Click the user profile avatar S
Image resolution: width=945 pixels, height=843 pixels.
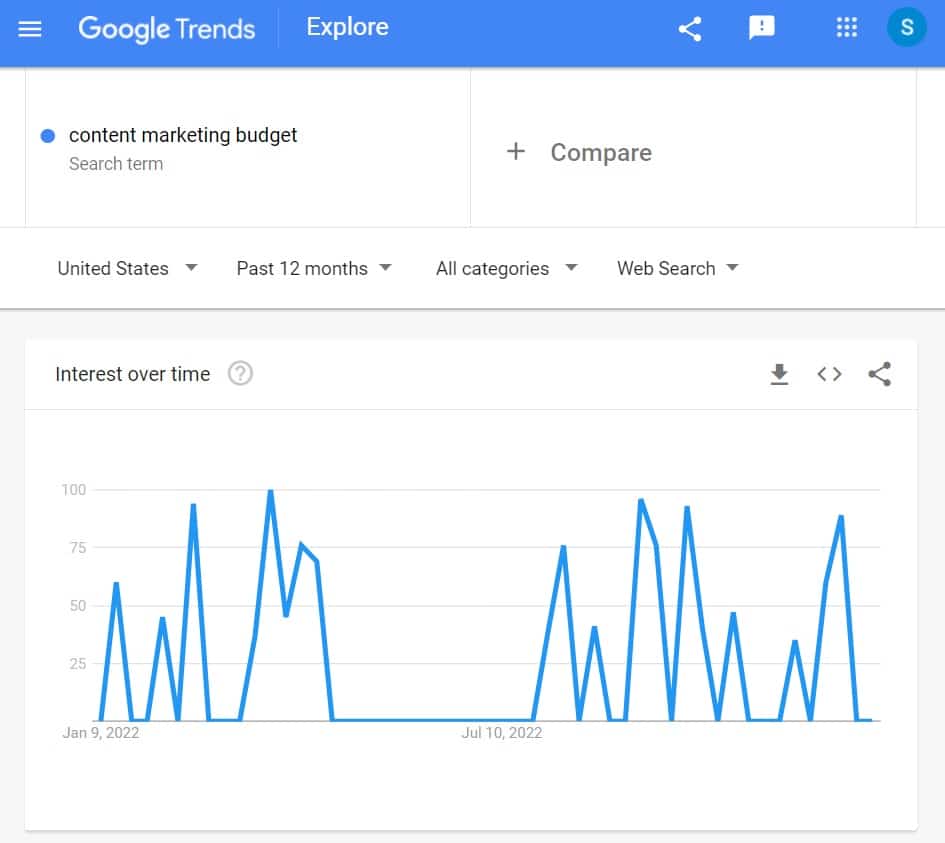[906, 27]
